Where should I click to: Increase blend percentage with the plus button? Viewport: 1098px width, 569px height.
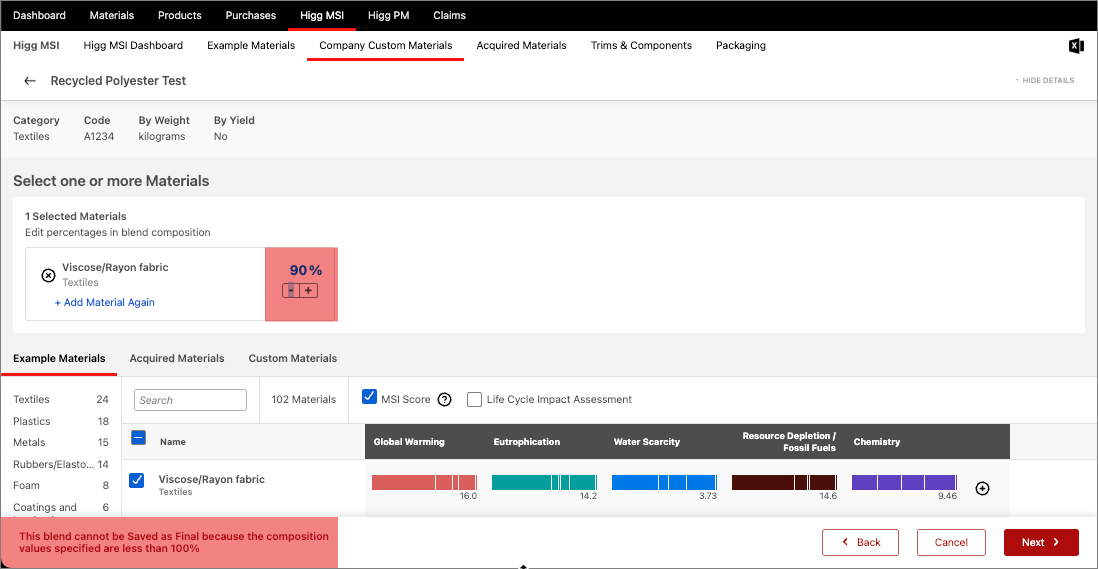(309, 290)
